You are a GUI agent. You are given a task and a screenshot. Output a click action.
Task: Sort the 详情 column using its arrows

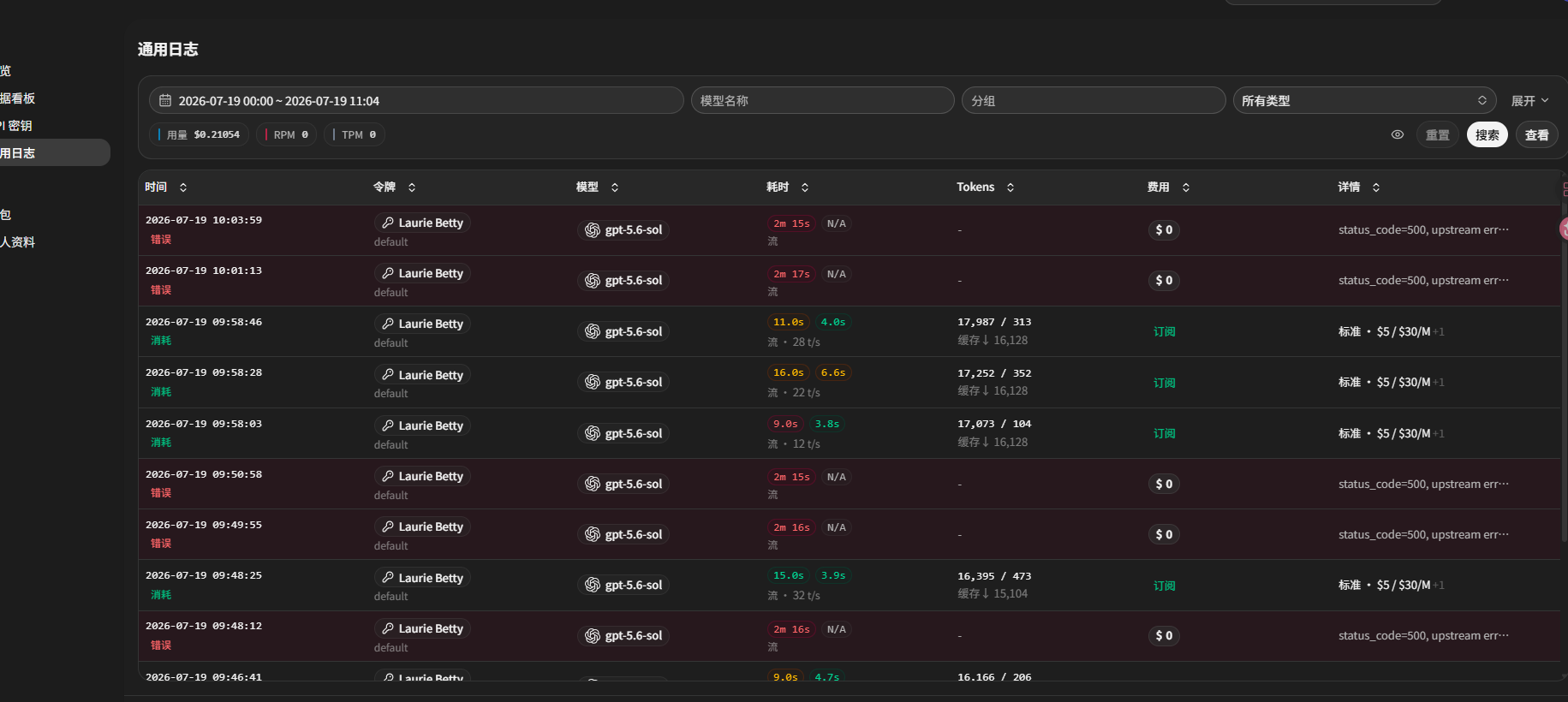tap(1376, 187)
